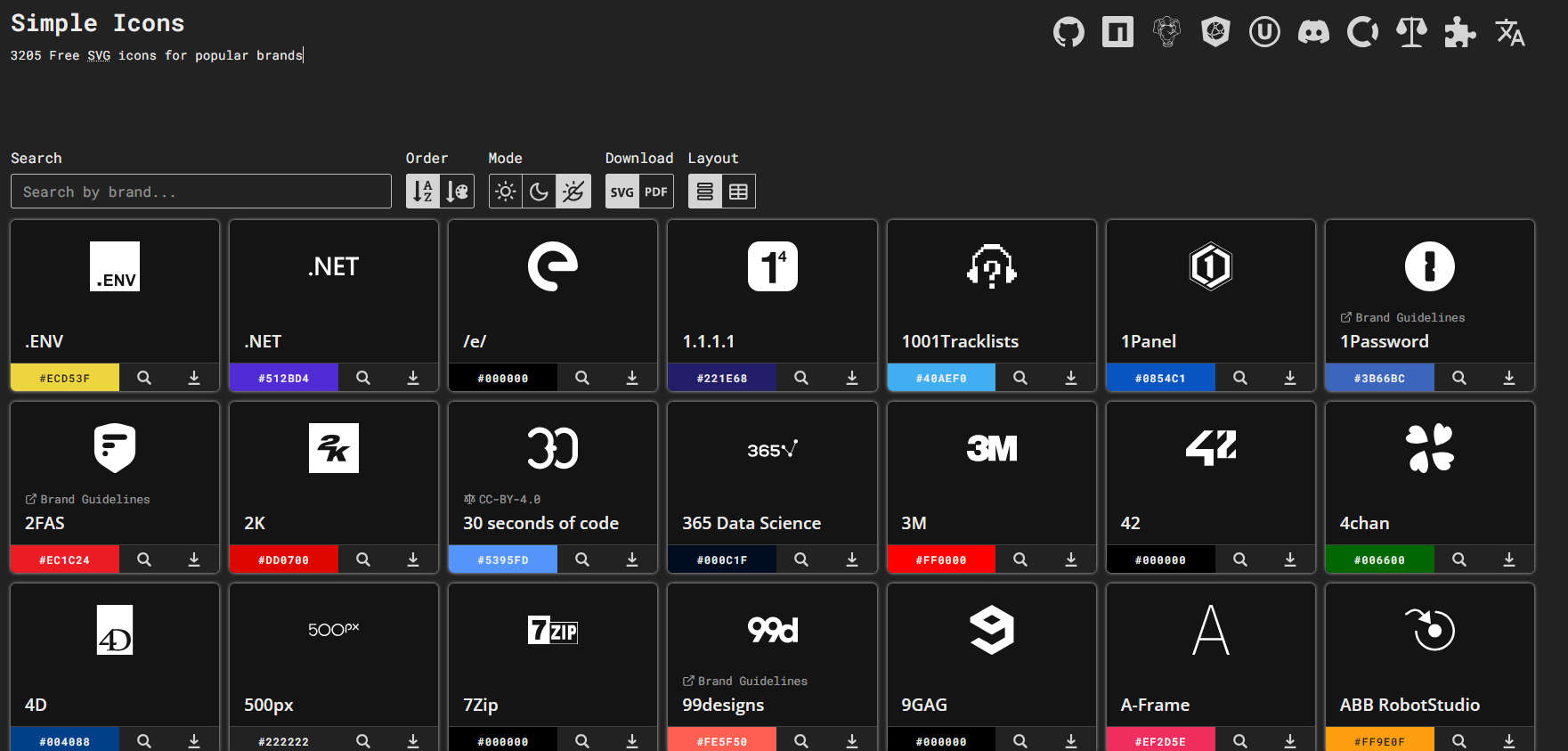Preview the 4chan icon with magnifier
This screenshot has width=1568, height=751.
coord(1459,559)
